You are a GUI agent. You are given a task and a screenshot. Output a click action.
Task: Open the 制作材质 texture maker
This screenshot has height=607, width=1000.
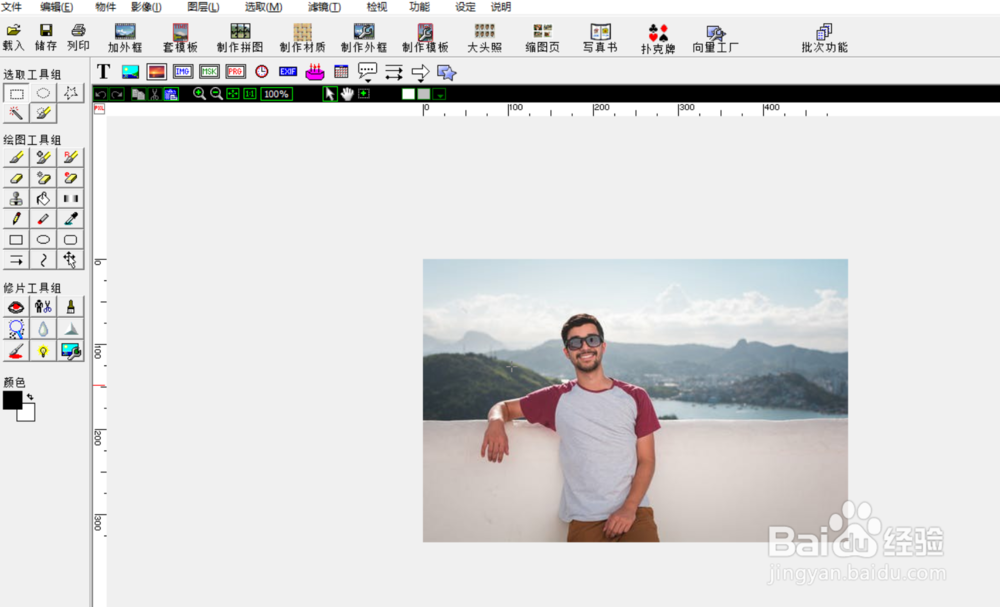302,38
